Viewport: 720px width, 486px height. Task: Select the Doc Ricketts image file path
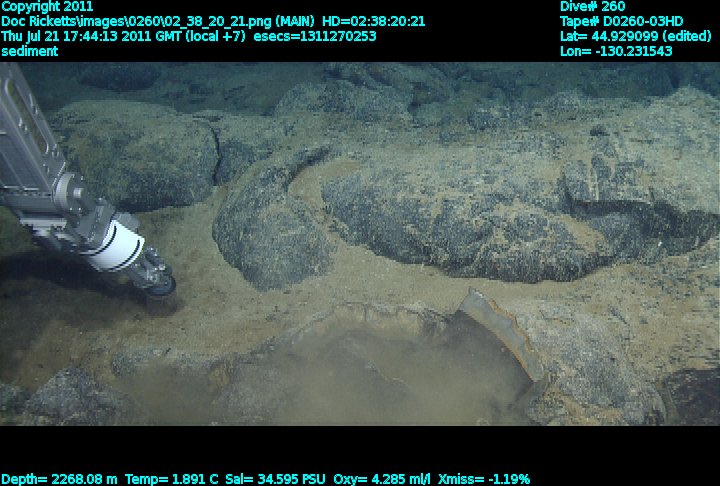coord(128,21)
